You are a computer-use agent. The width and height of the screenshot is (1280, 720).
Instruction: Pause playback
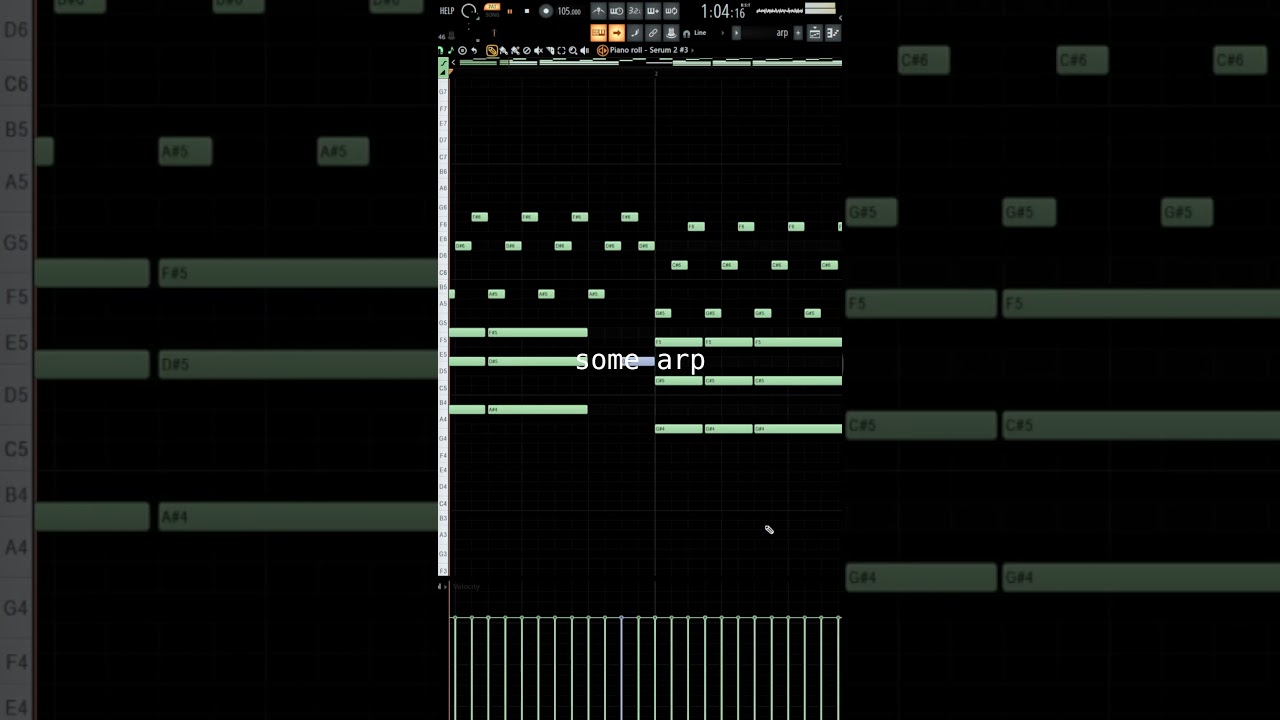pyautogui.click(x=510, y=11)
